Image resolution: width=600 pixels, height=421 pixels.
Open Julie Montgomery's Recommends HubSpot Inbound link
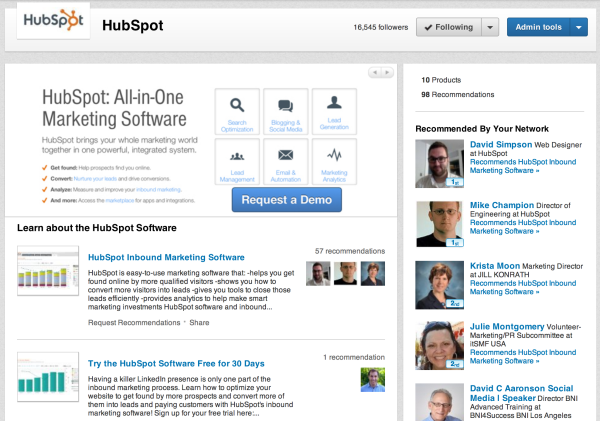coord(523,356)
